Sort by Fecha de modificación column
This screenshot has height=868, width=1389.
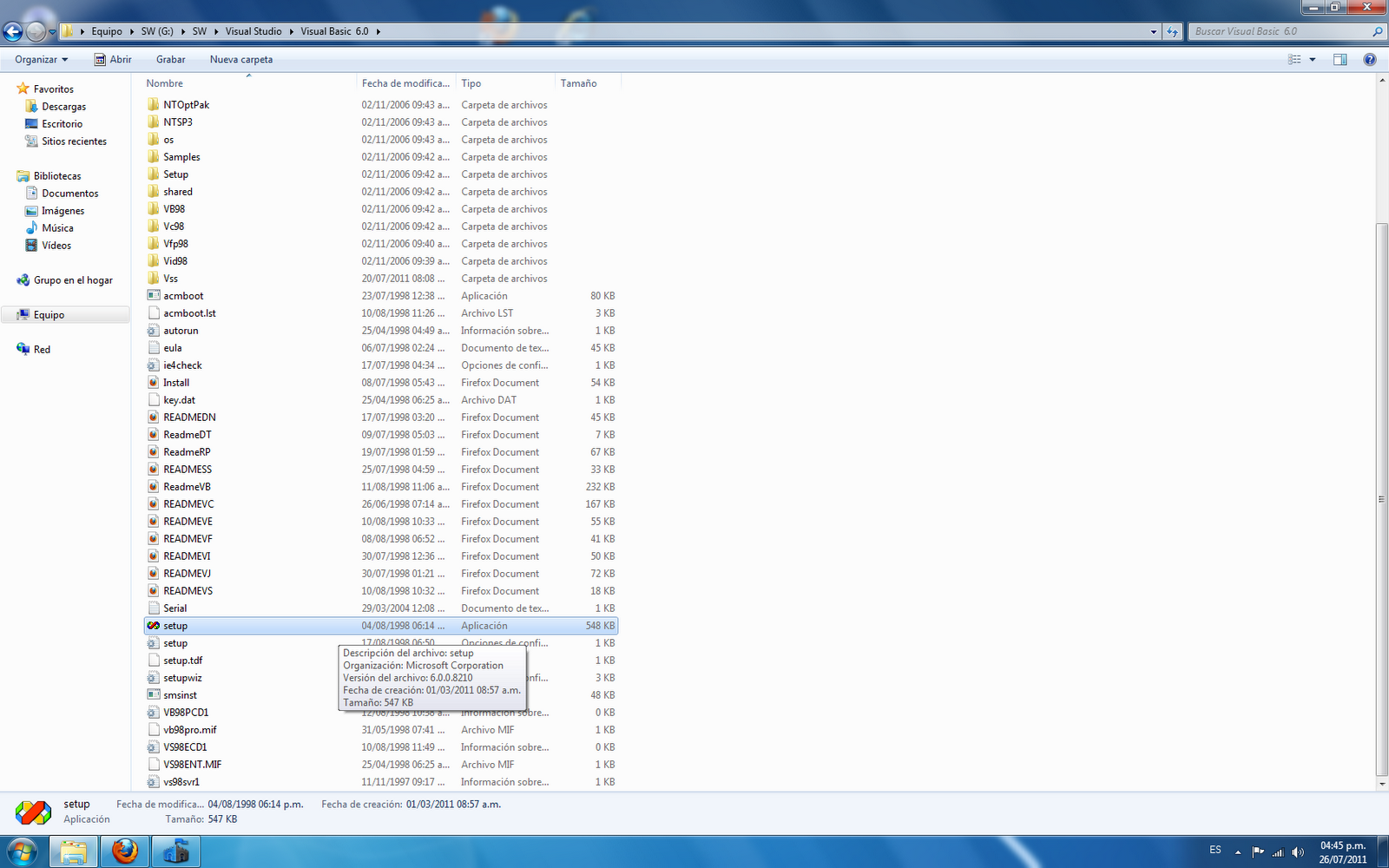tap(406, 83)
